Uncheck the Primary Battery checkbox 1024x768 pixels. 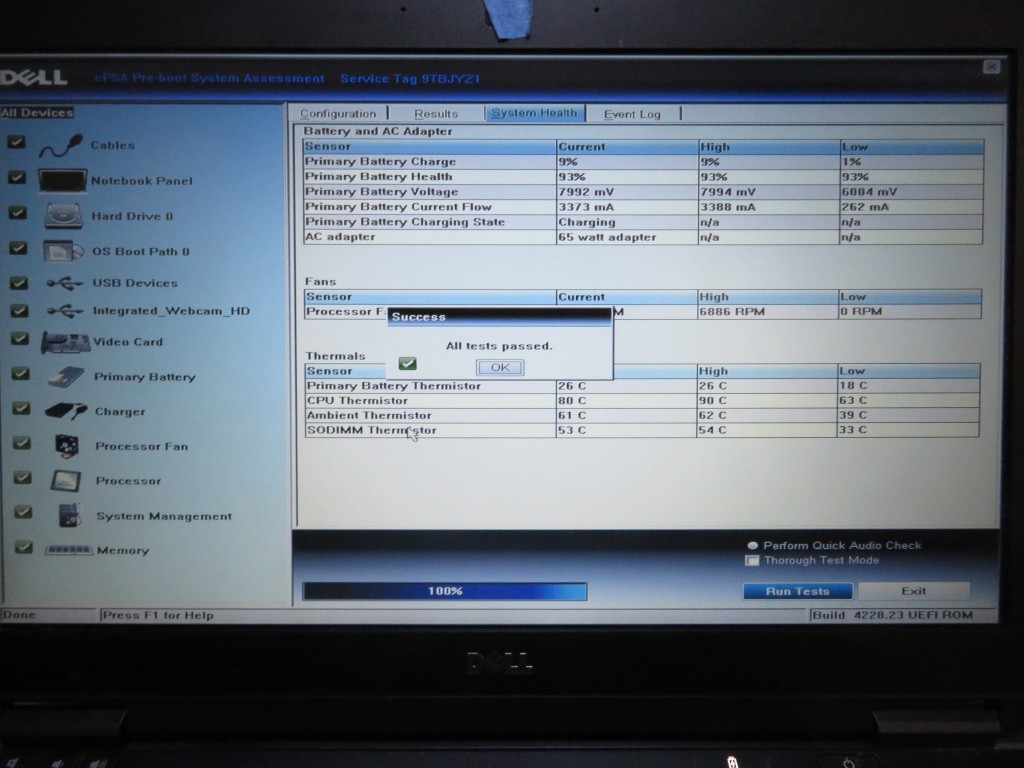point(21,373)
